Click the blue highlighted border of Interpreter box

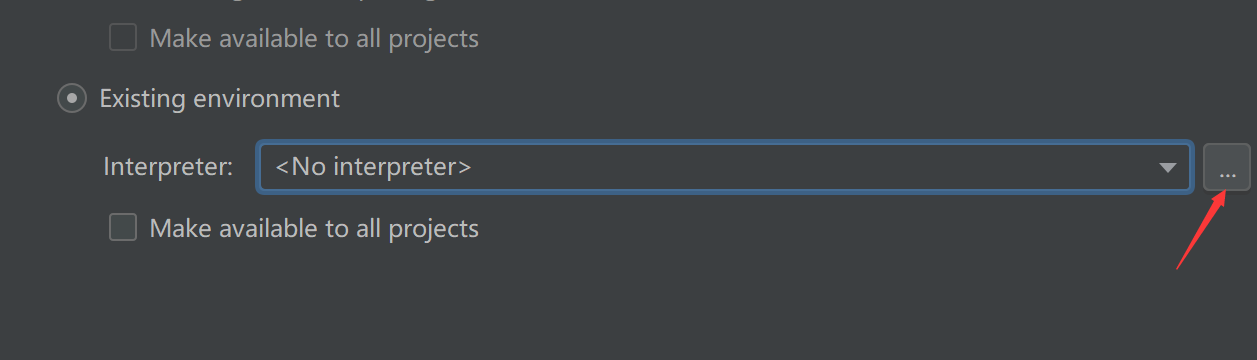point(724,144)
